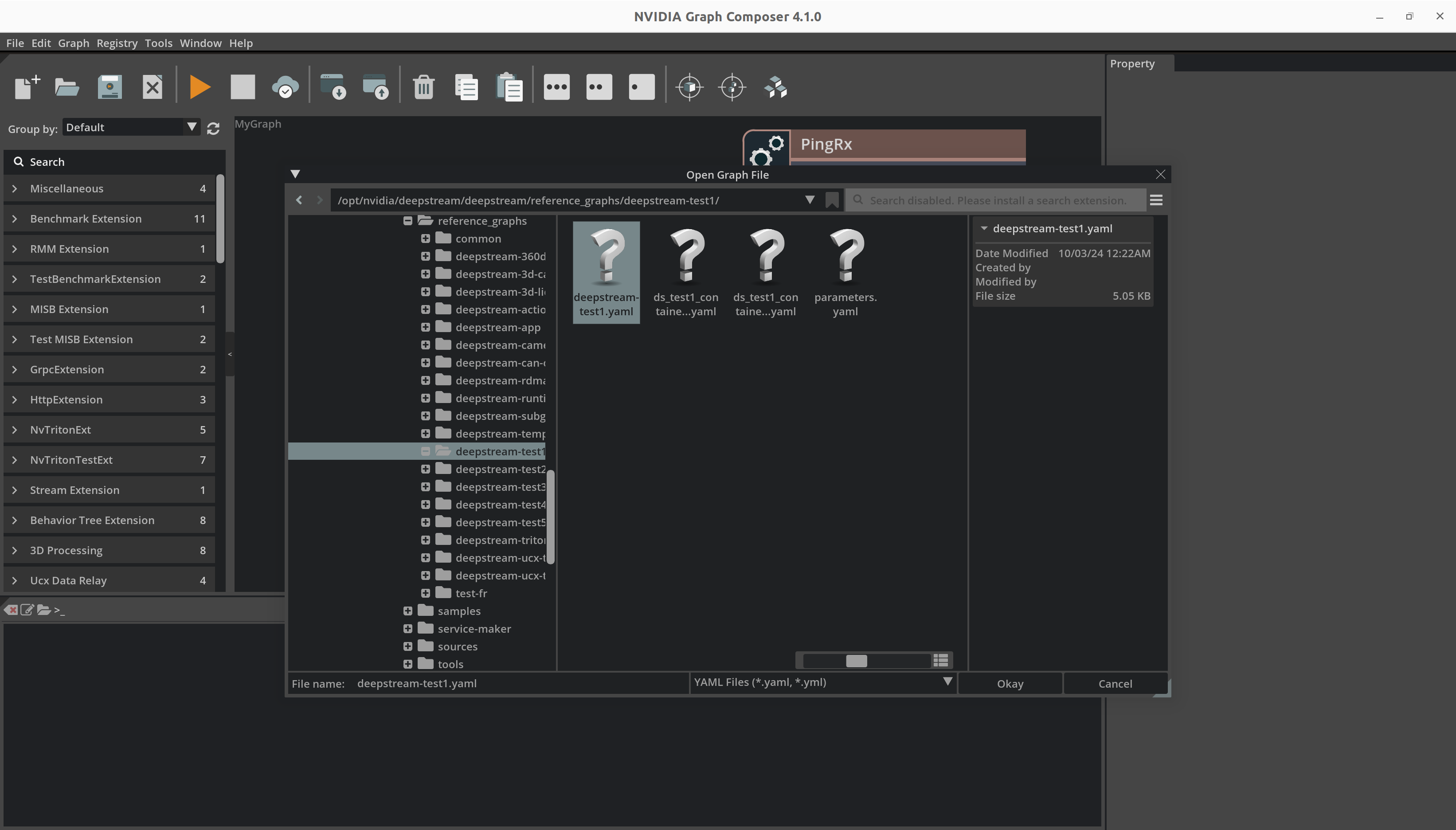Viewport: 1456px width, 830px height.
Task: Click the Stop Graph button
Action: [242, 87]
